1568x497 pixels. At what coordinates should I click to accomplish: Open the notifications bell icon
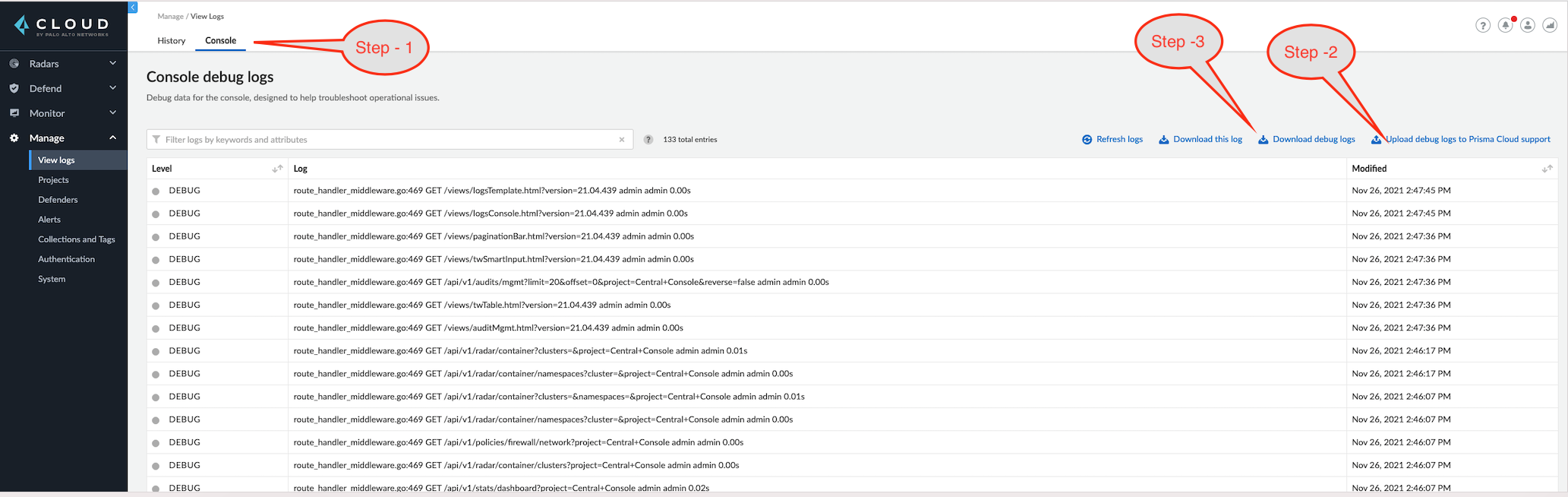1505,25
